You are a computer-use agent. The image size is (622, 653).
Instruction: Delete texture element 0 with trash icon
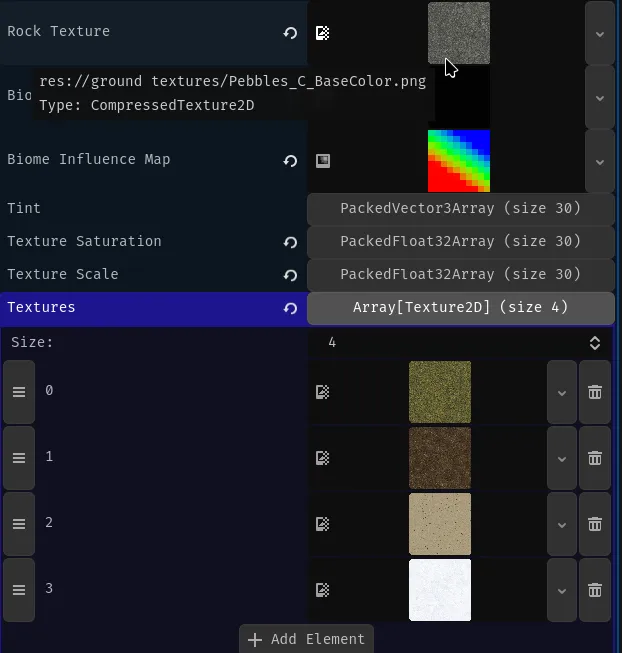coord(595,392)
